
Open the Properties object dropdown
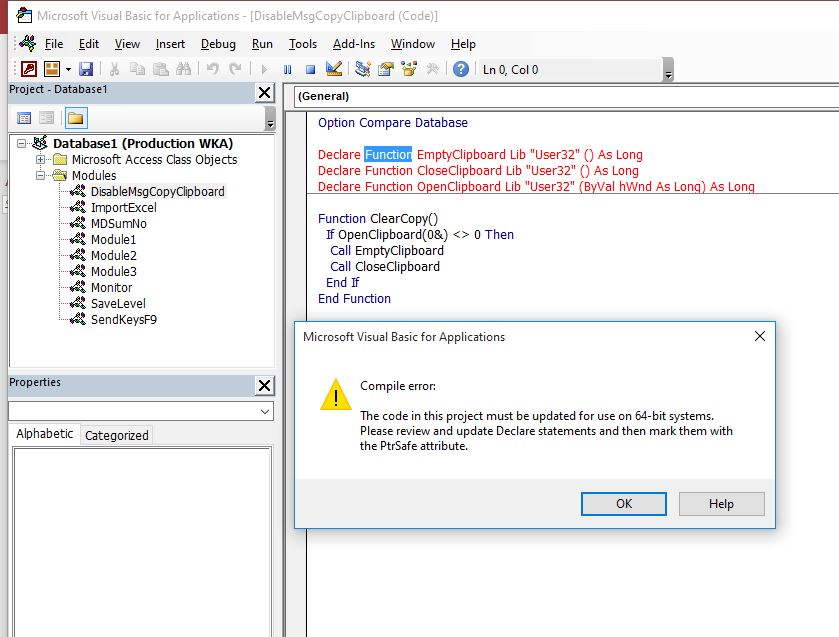click(x=265, y=412)
